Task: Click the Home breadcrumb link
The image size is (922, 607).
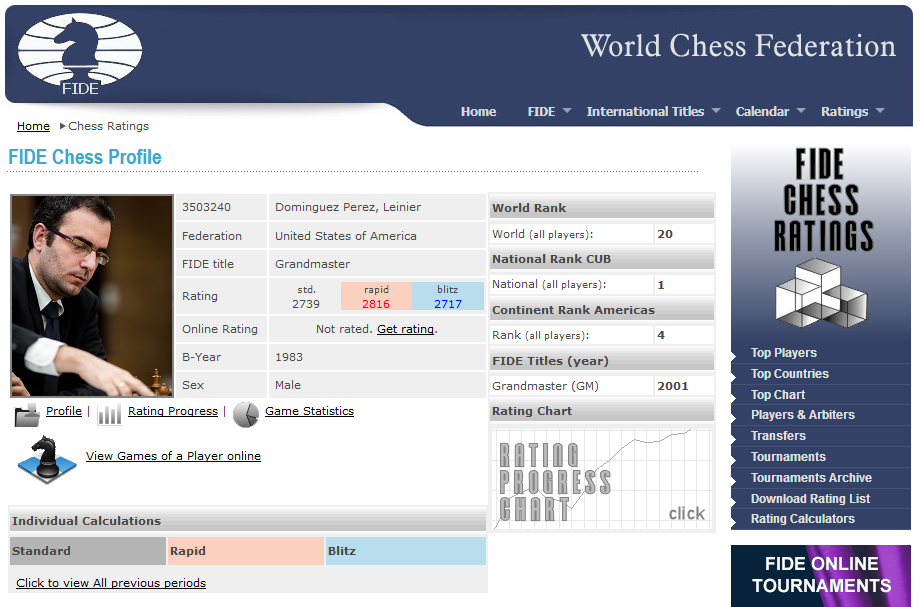Action: coord(34,126)
